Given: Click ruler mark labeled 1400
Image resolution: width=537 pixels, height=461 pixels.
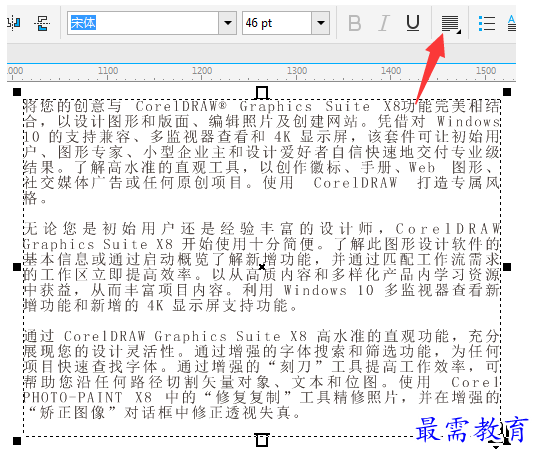Looking at the screenshot, I should 391,71.
